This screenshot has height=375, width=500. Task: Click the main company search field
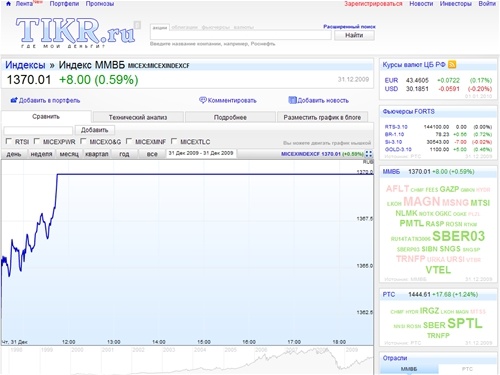click(x=241, y=35)
